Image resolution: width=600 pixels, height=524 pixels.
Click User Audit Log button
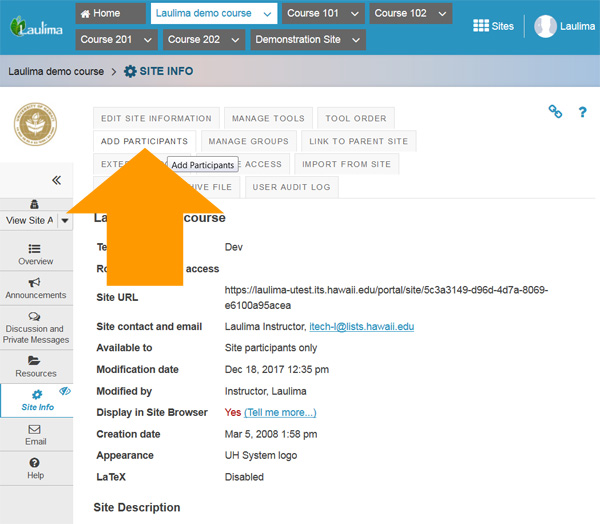pyautogui.click(x=291, y=187)
